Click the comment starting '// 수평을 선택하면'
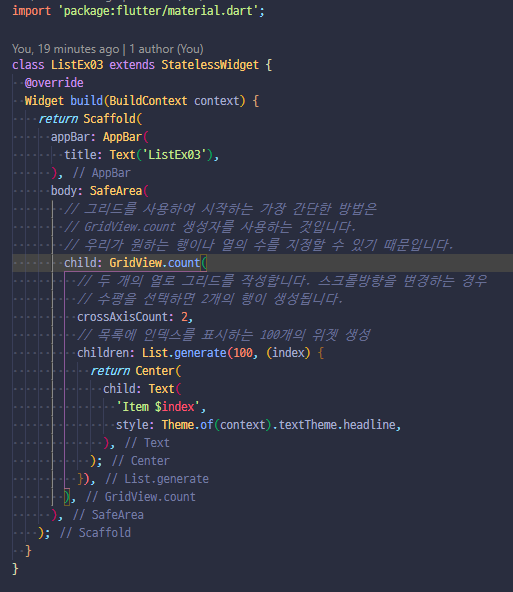The image size is (513, 592). 210,299
